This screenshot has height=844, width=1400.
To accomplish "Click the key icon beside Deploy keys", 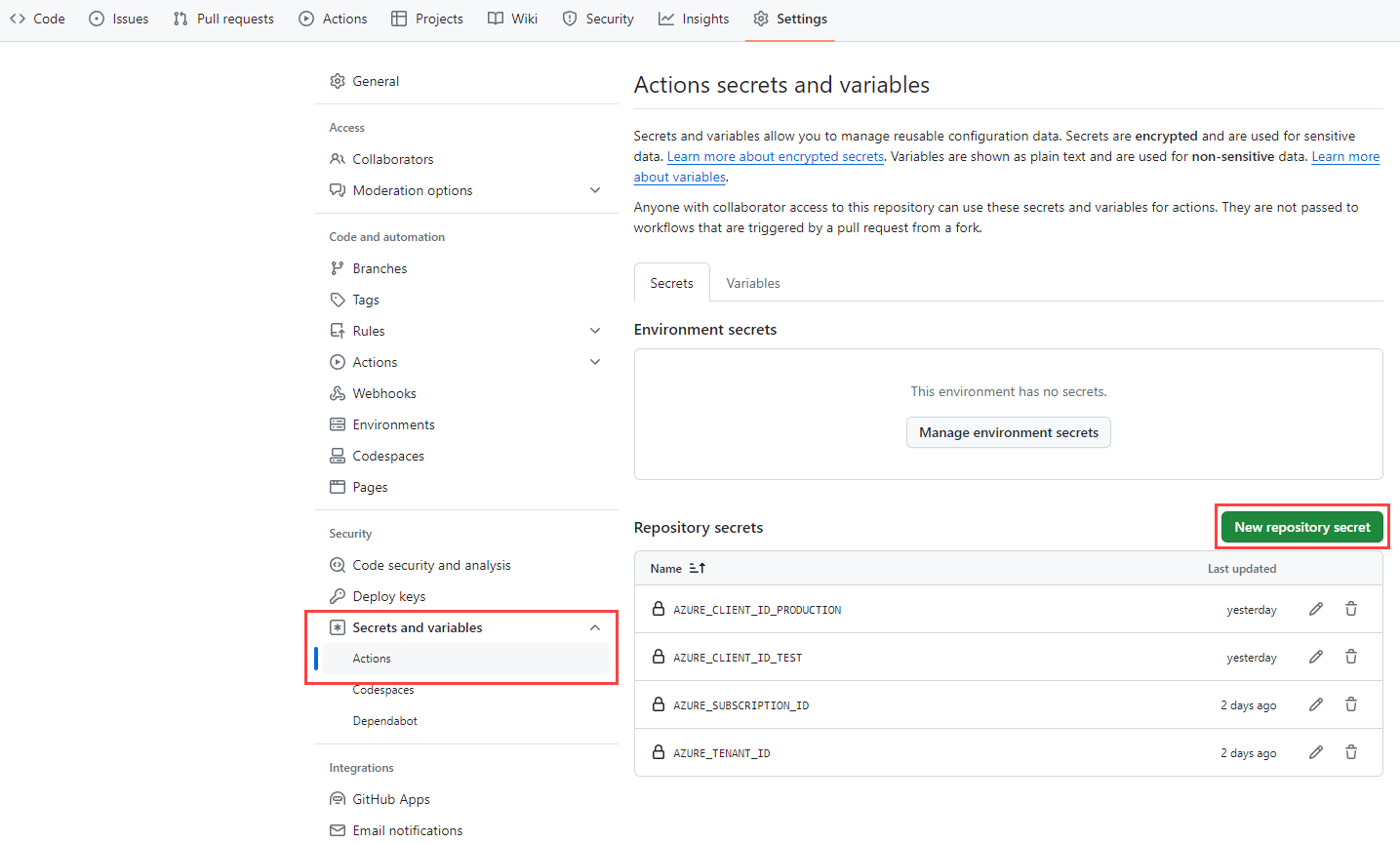I will 338,596.
